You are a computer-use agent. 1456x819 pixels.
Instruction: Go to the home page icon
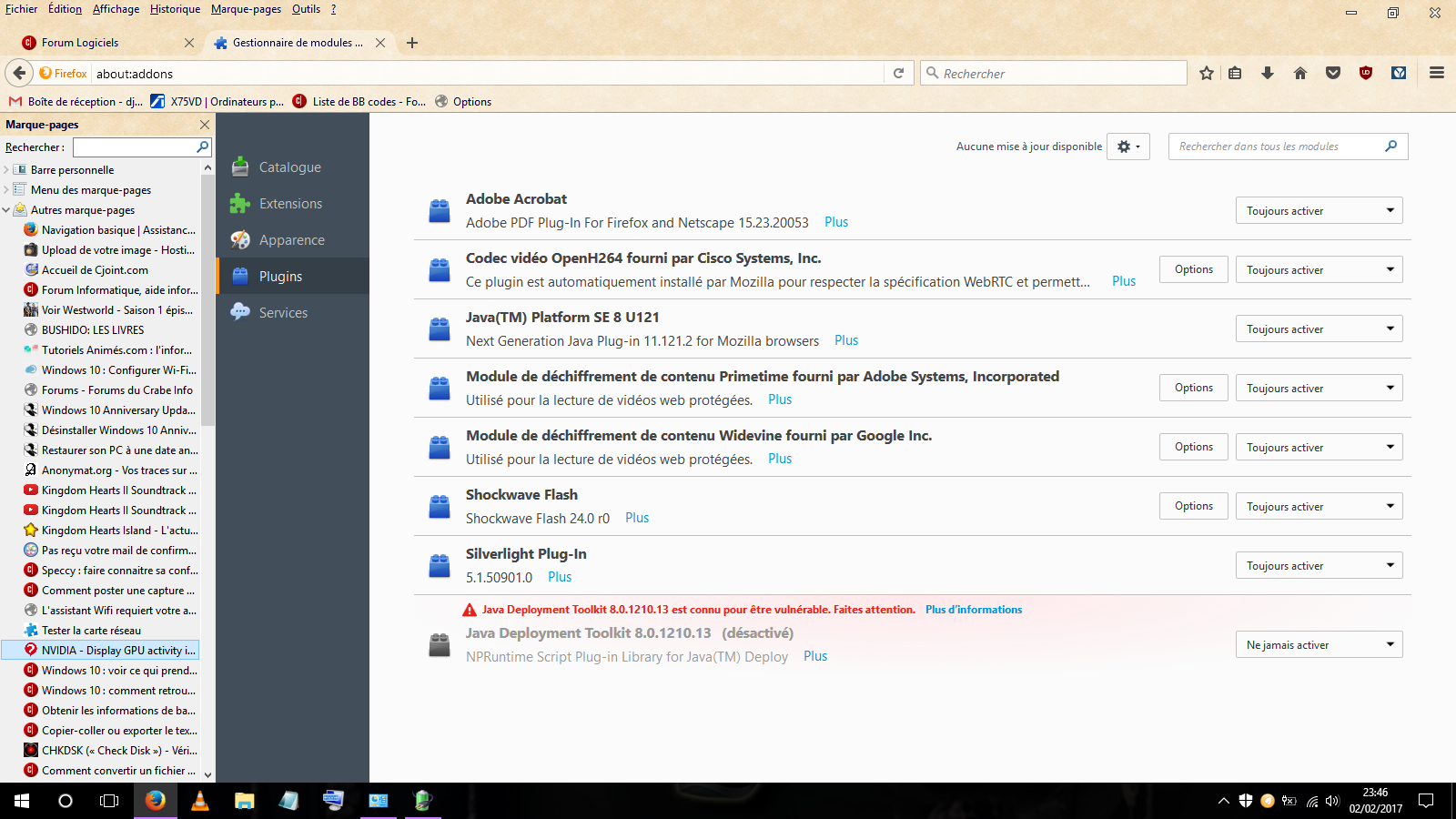tap(1300, 73)
